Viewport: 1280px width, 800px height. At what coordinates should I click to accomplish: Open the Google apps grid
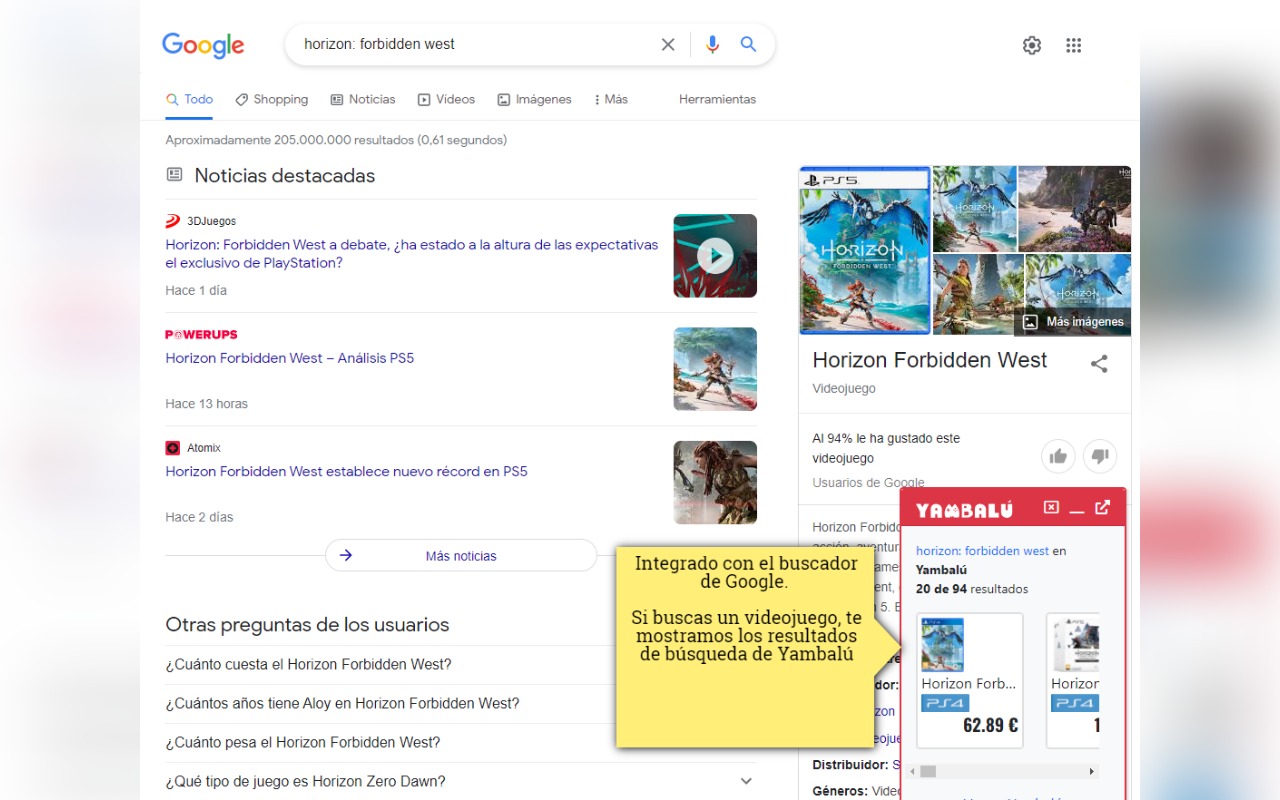point(1074,45)
